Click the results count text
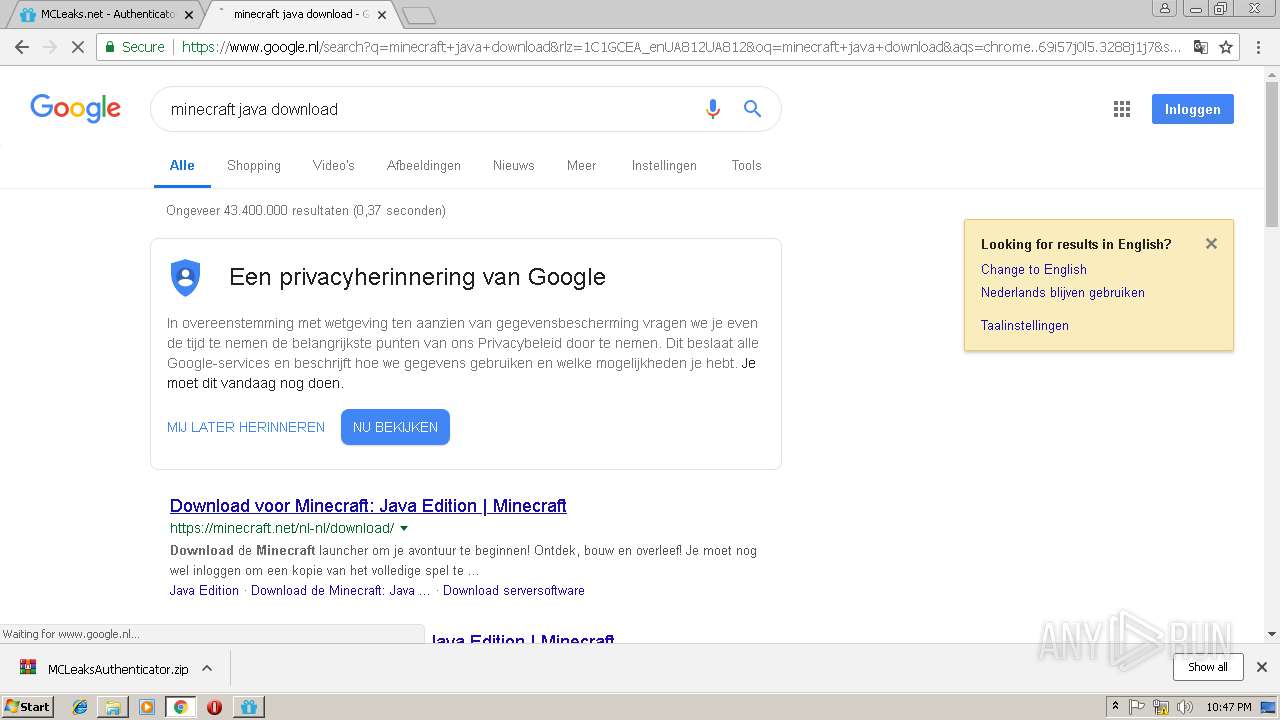This screenshot has width=1280, height=720. click(306, 210)
